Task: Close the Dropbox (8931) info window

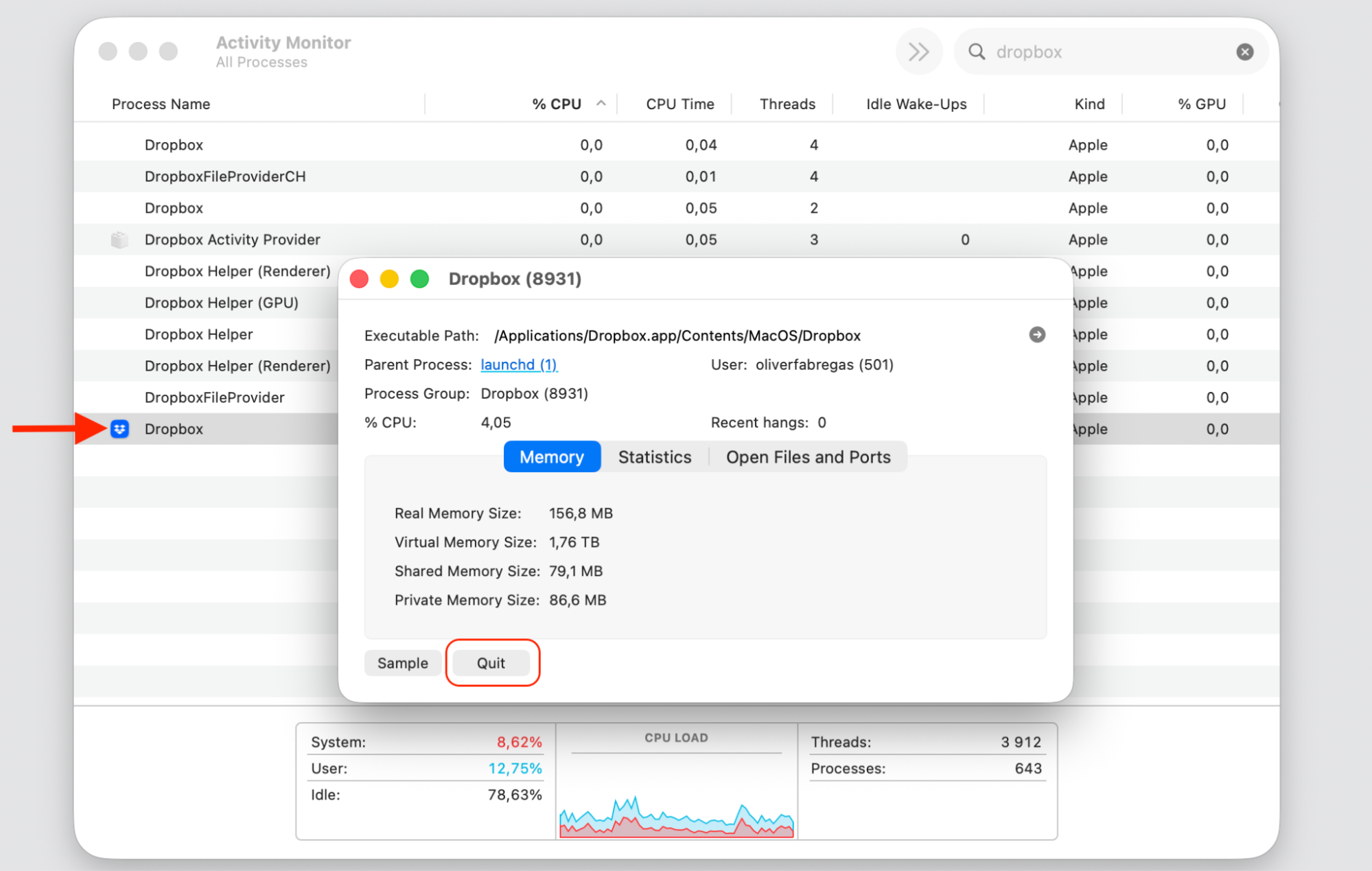Action: click(x=359, y=279)
